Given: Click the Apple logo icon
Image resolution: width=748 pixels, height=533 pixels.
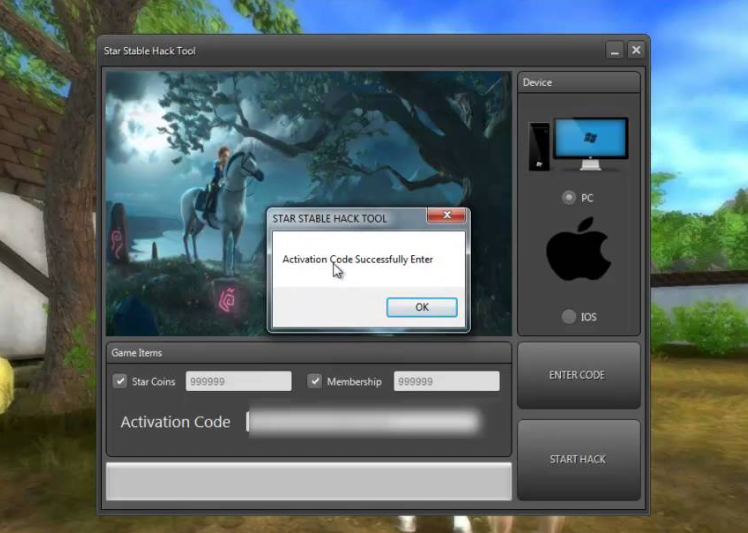Looking at the screenshot, I should click(579, 249).
